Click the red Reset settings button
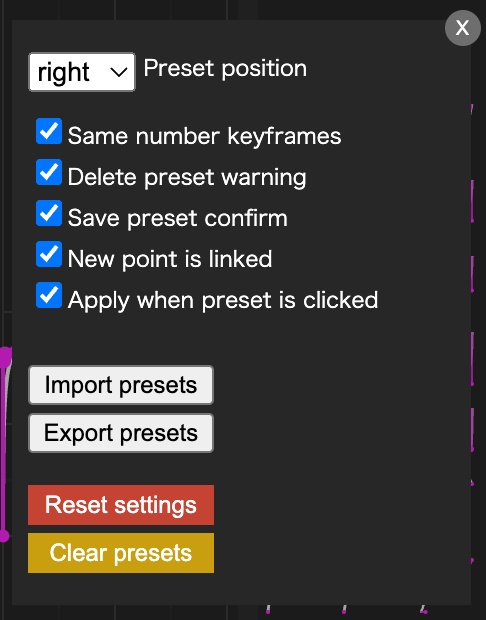 coord(121,505)
